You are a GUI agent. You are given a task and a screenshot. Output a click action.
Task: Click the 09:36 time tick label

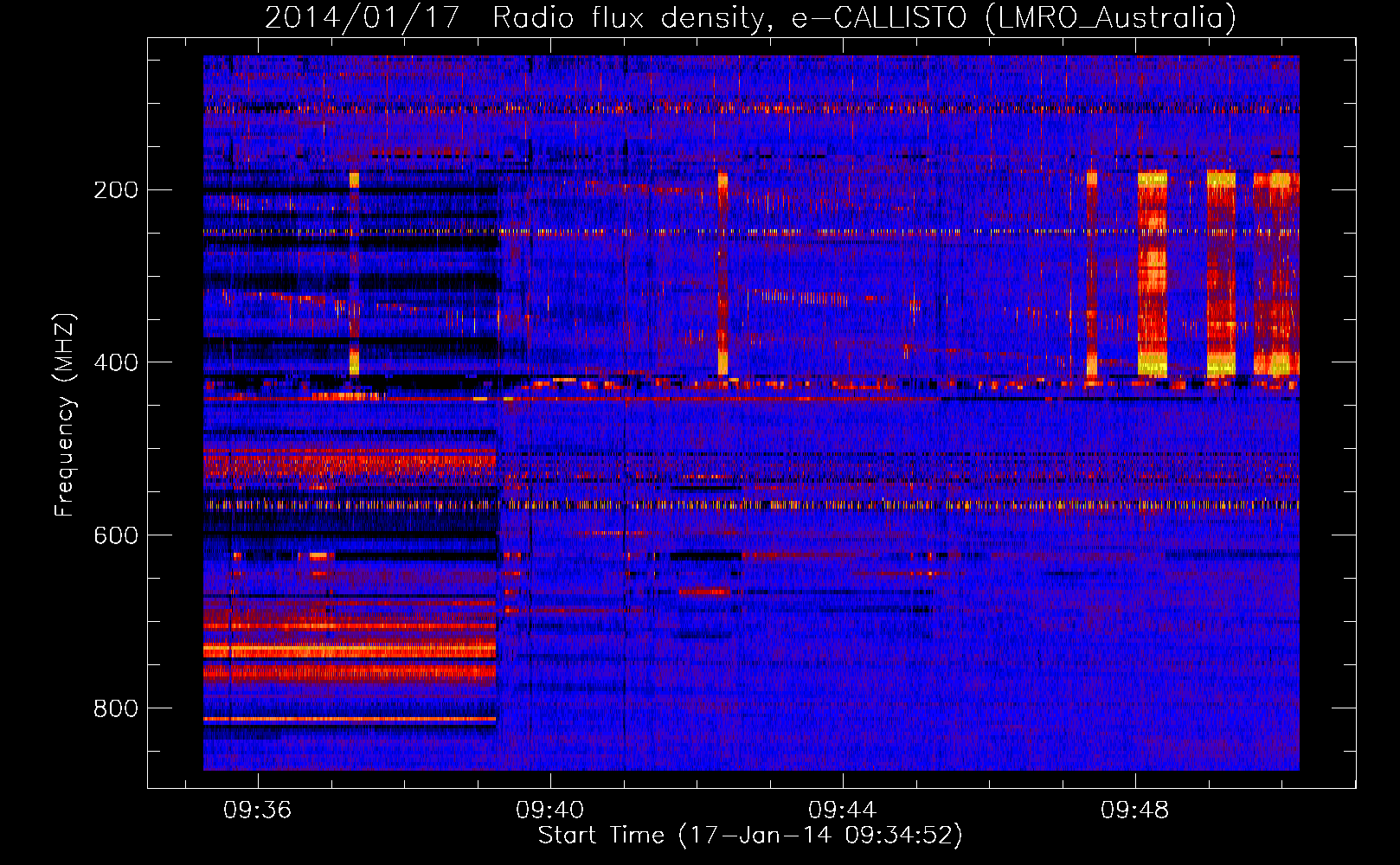257,811
